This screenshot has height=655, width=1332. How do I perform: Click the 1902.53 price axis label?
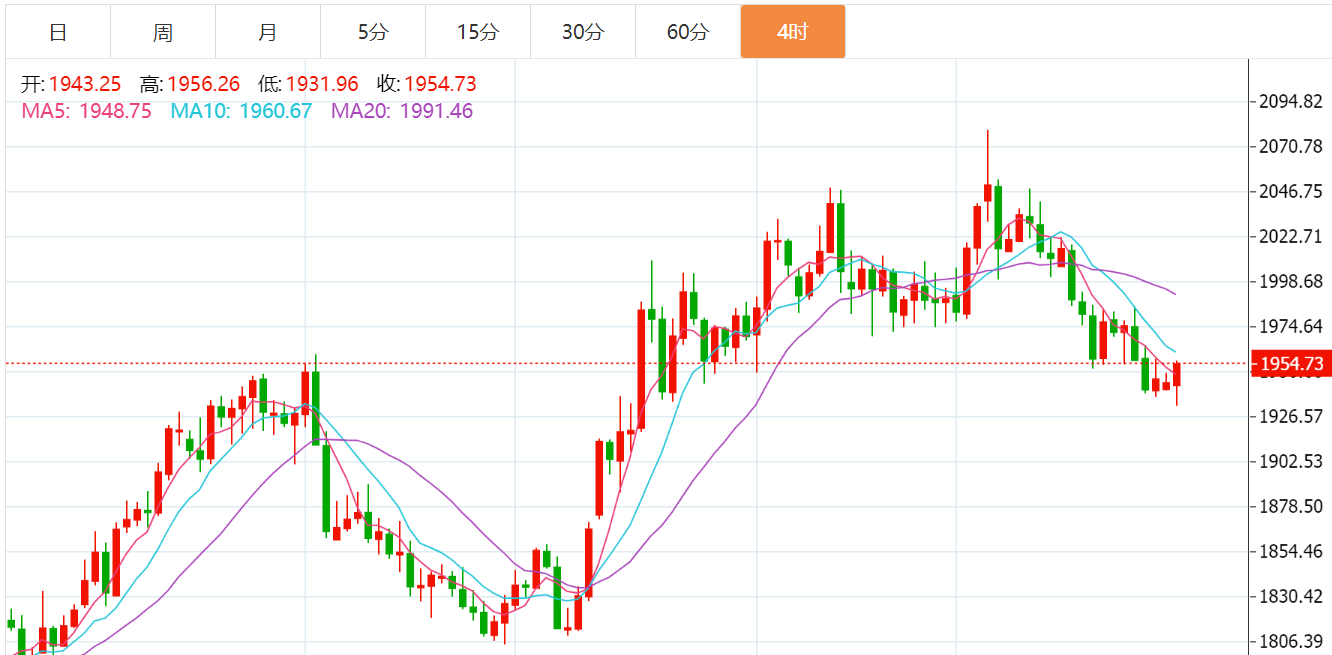pos(1291,461)
